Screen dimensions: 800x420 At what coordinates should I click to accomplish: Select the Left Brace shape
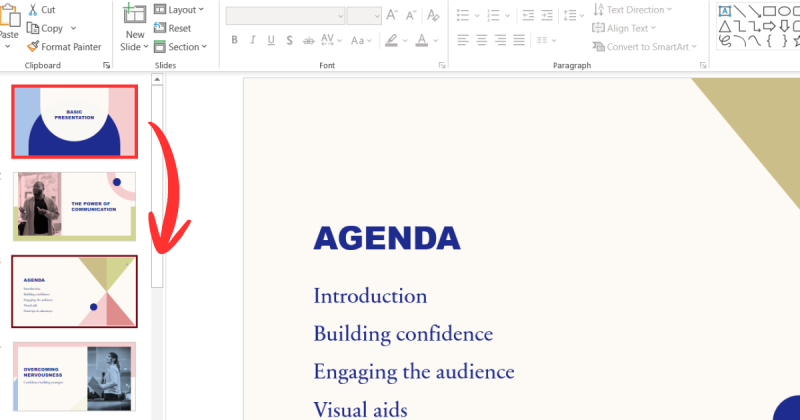[769, 40]
